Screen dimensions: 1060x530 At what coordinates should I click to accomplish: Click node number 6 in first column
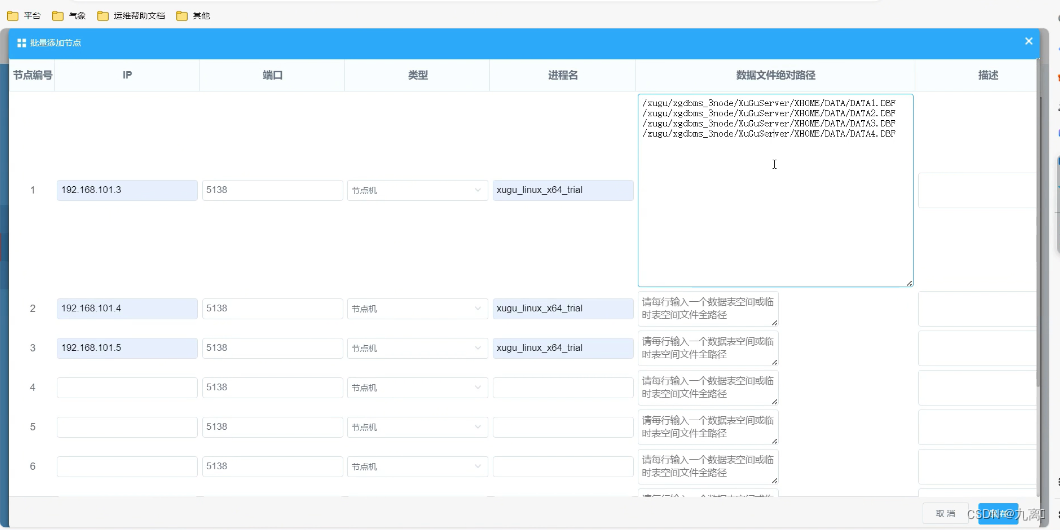coord(32,466)
